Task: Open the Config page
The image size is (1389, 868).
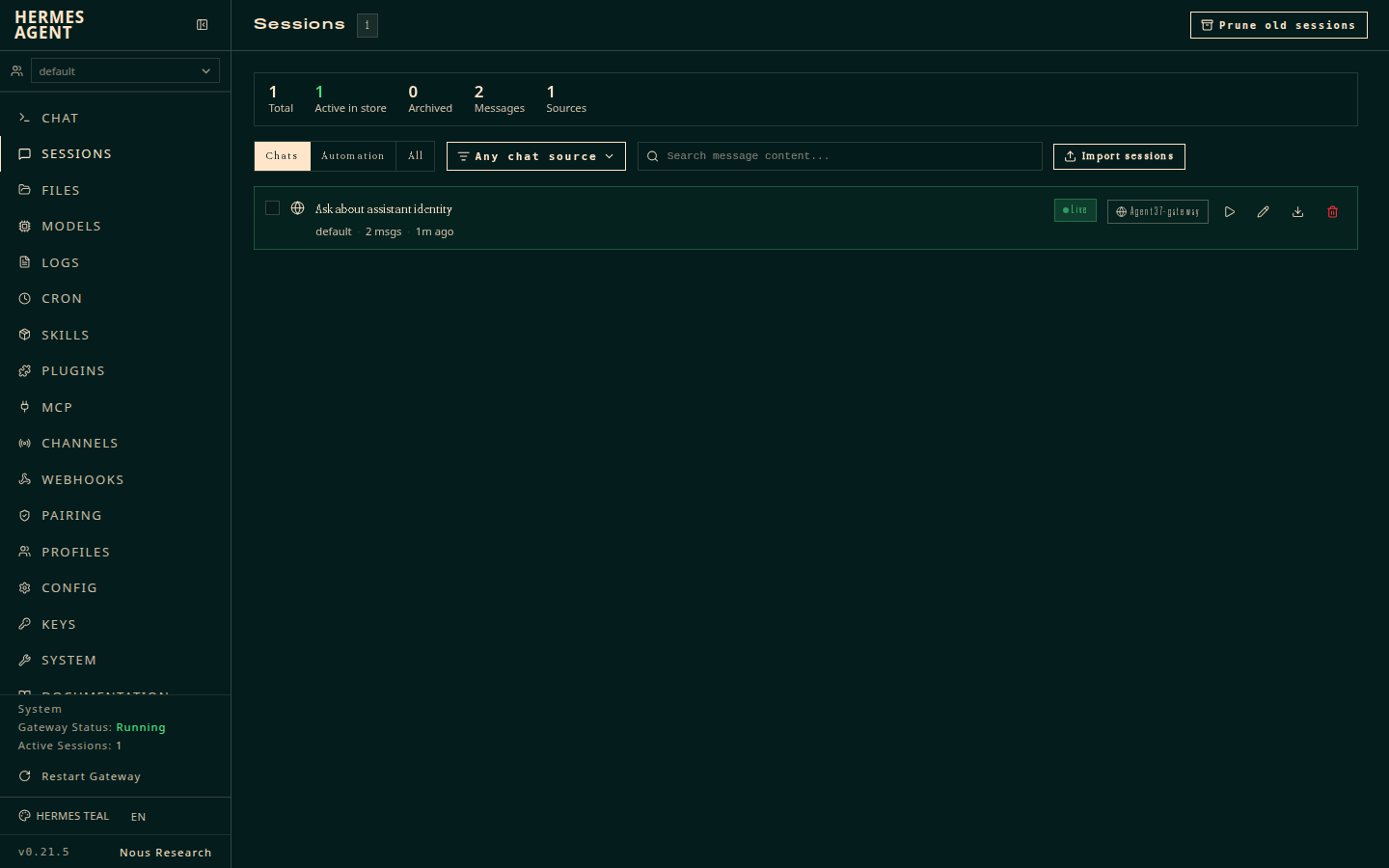Action: click(116, 587)
